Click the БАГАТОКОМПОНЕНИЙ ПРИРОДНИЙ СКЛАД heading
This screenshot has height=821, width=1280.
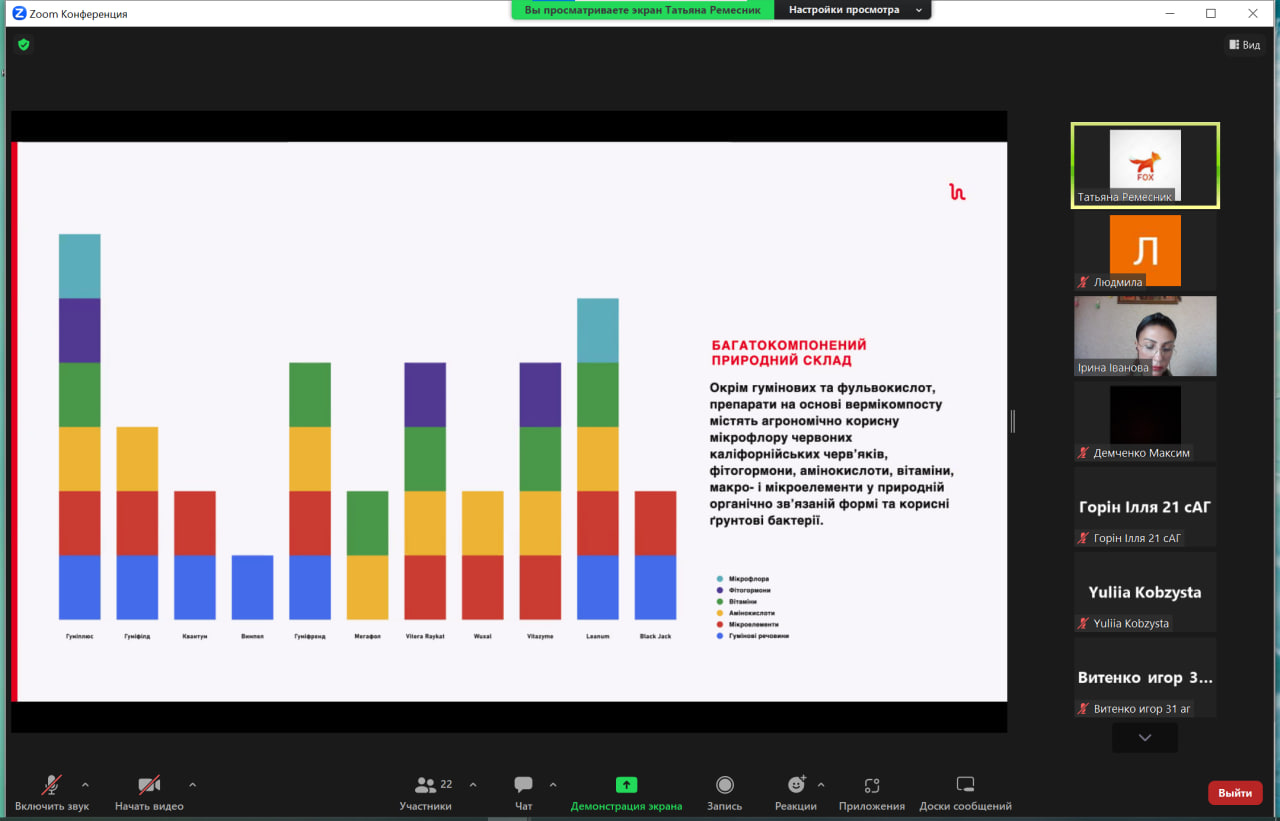point(789,352)
